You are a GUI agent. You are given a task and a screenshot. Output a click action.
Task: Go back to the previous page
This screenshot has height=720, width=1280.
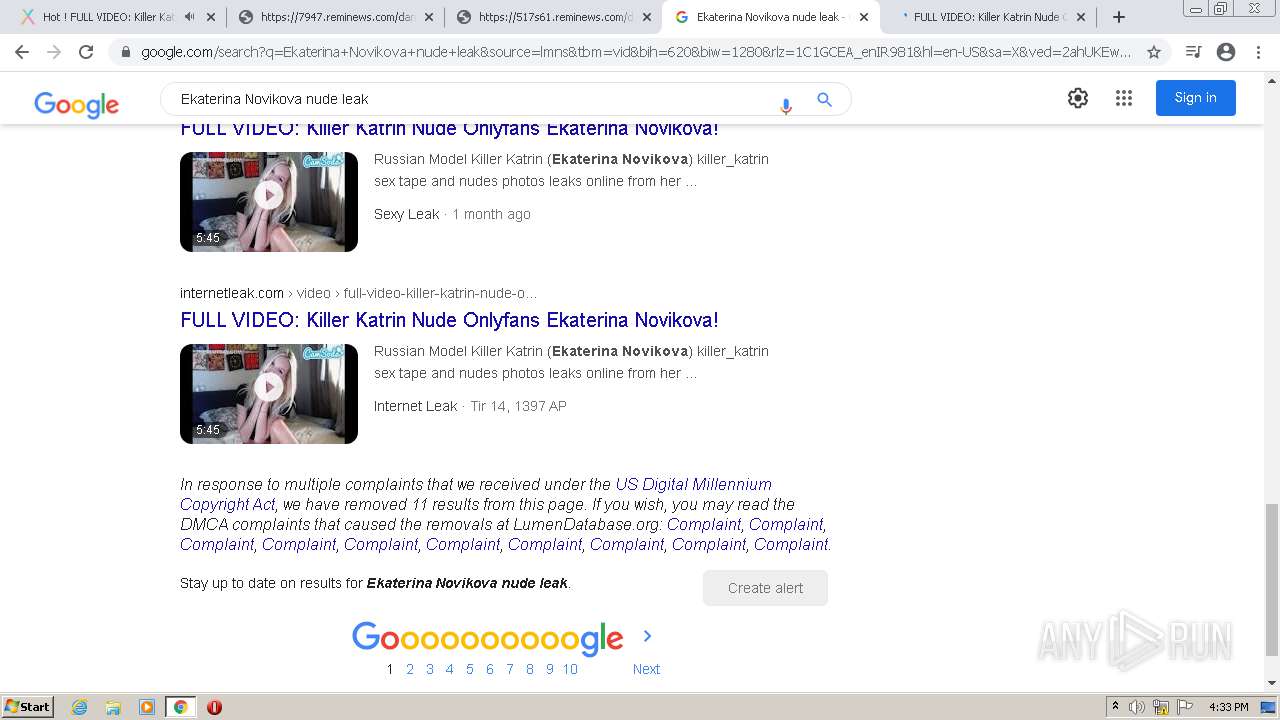point(22,52)
